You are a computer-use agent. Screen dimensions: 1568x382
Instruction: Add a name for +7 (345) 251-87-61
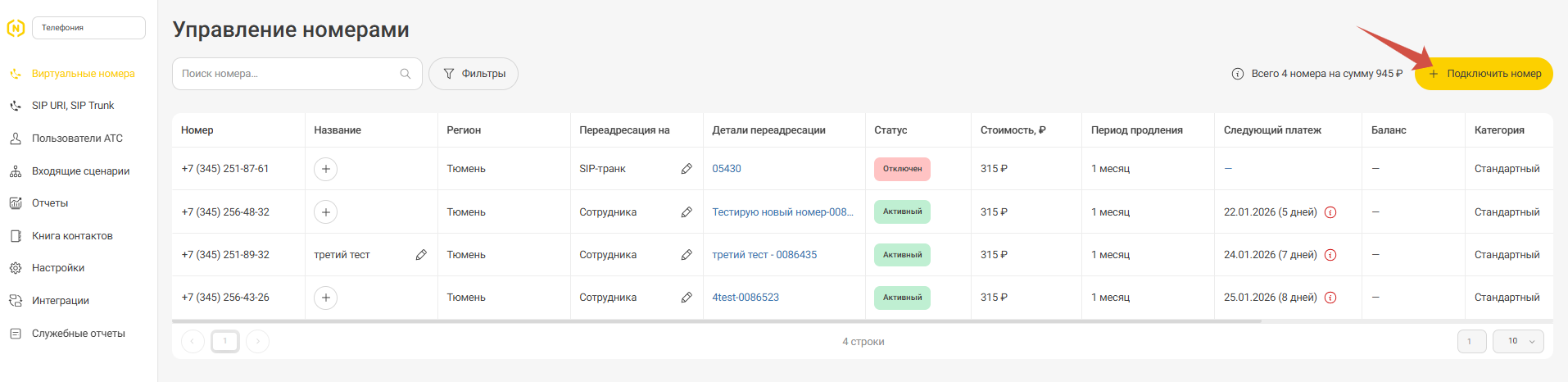pyautogui.click(x=326, y=169)
